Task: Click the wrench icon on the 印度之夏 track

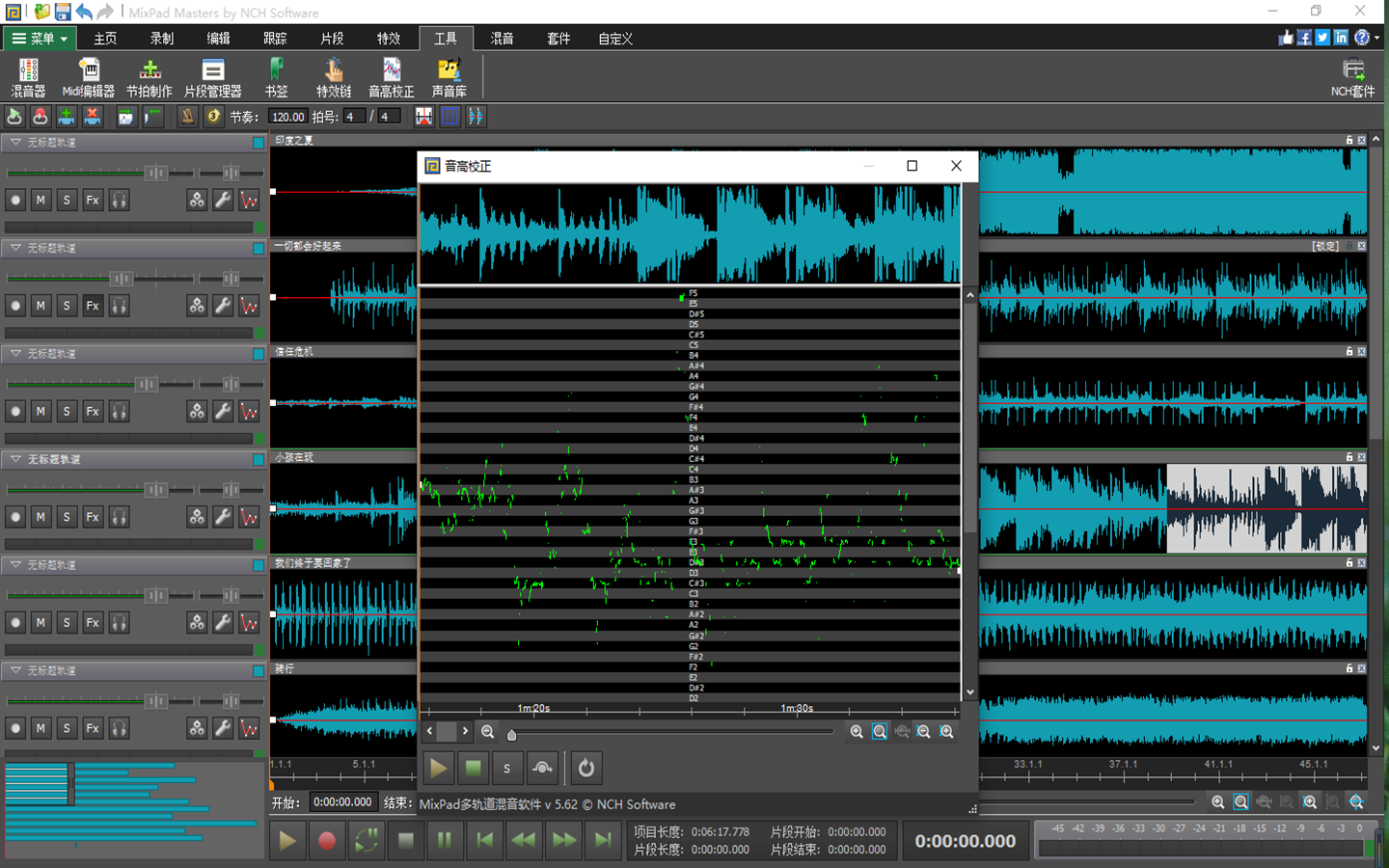Action: pyautogui.click(x=223, y=200)
